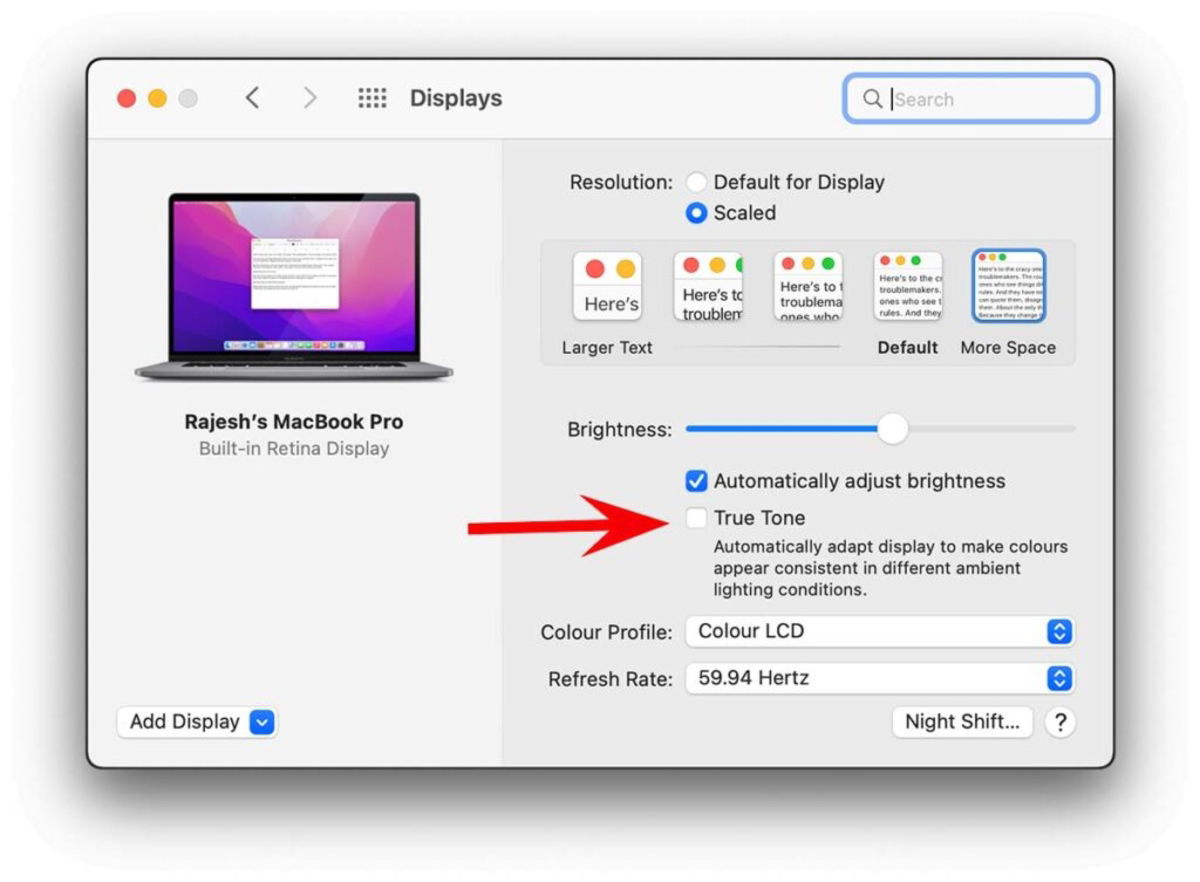Click the search magnifier icon
Viewport: 1200px width, 882px height.
pos(874,99)
